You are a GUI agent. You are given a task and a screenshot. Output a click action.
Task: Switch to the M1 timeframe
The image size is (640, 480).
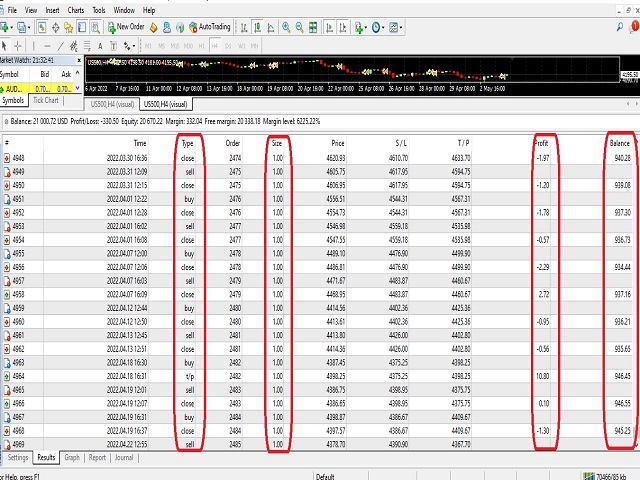click(148, 46)
